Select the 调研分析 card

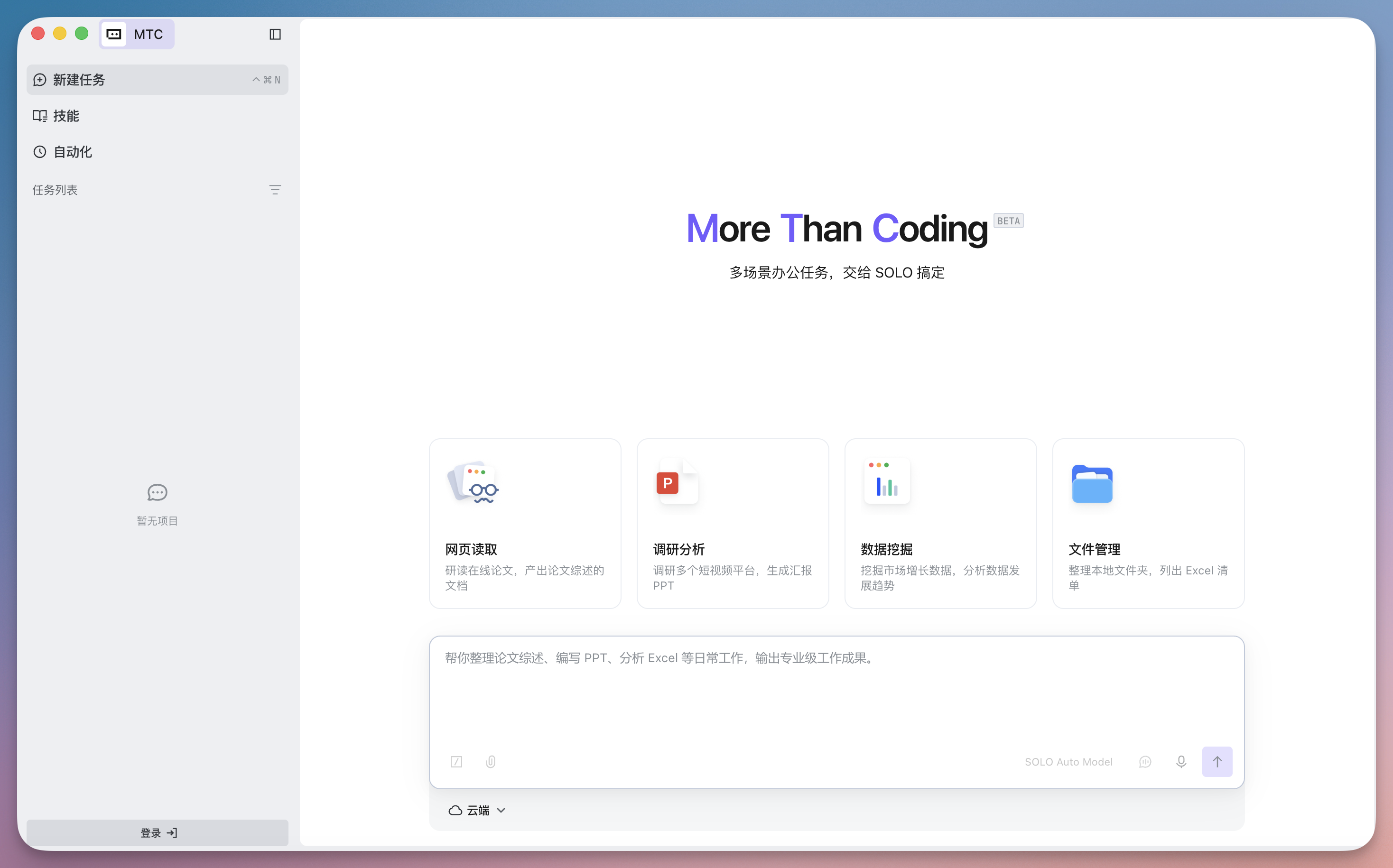733,524
